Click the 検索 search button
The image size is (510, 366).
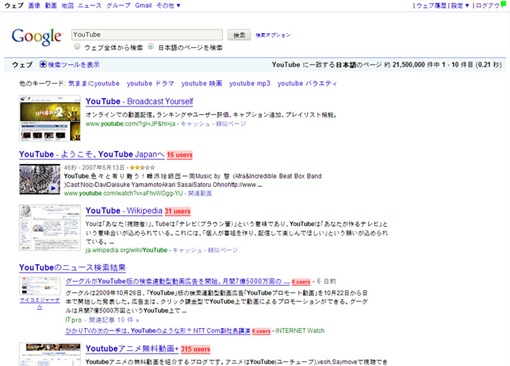(239, 35)
